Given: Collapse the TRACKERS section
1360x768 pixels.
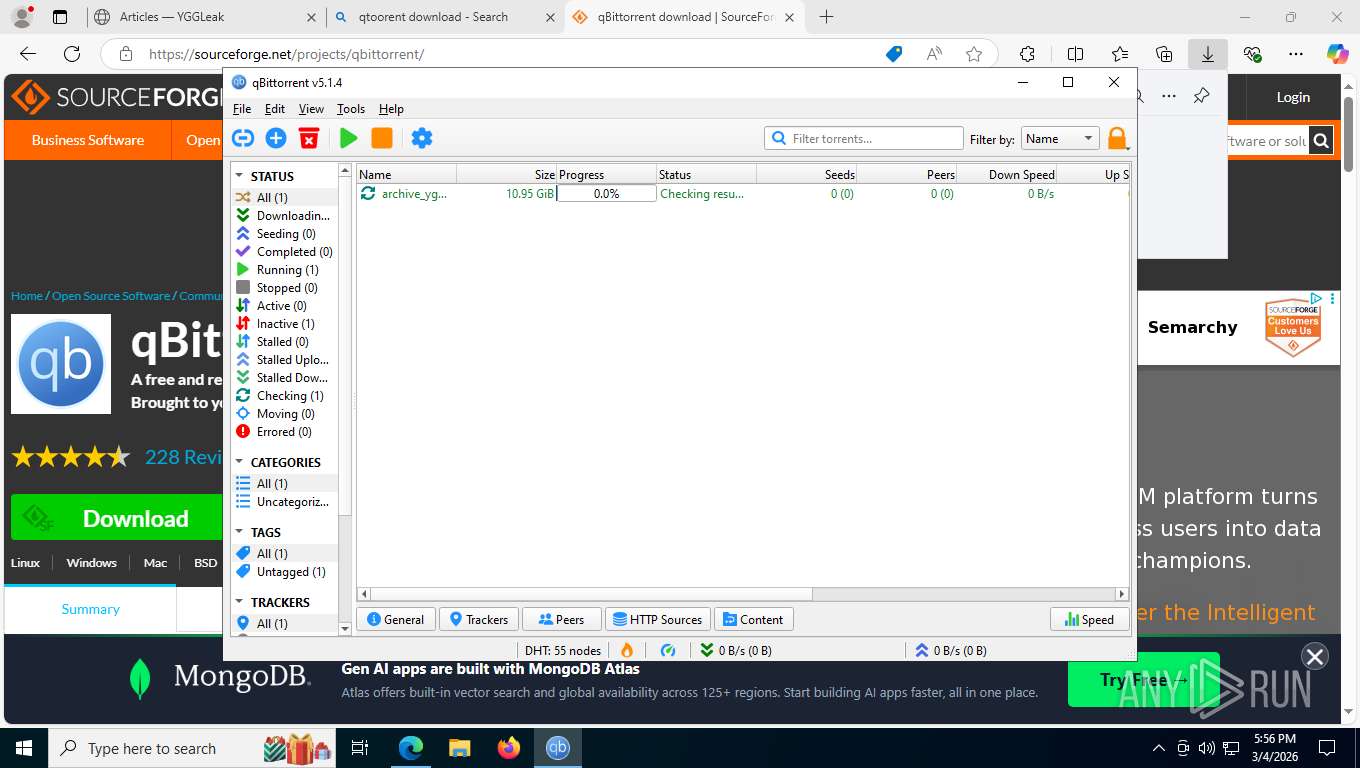Looking at the screenshot, I should click(240, 602).
